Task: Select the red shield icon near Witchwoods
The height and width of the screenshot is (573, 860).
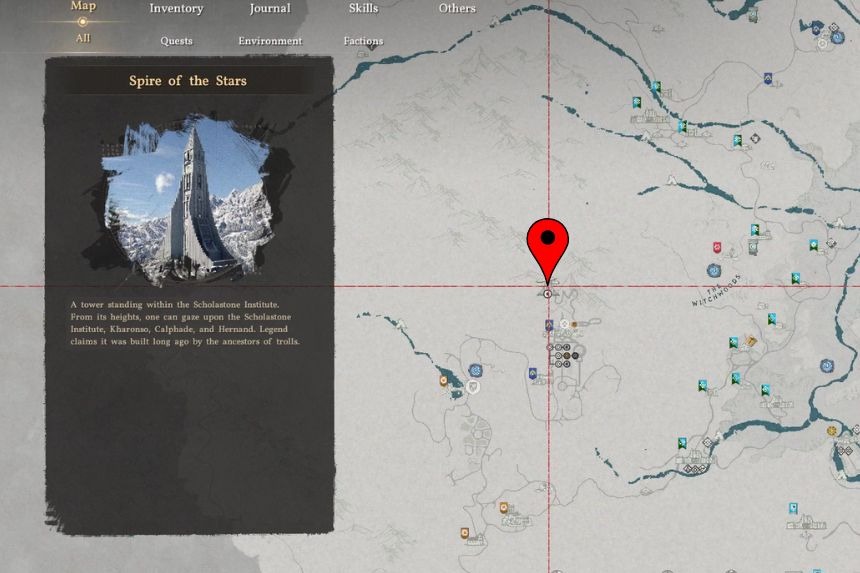Action: (x=717, y=247)
